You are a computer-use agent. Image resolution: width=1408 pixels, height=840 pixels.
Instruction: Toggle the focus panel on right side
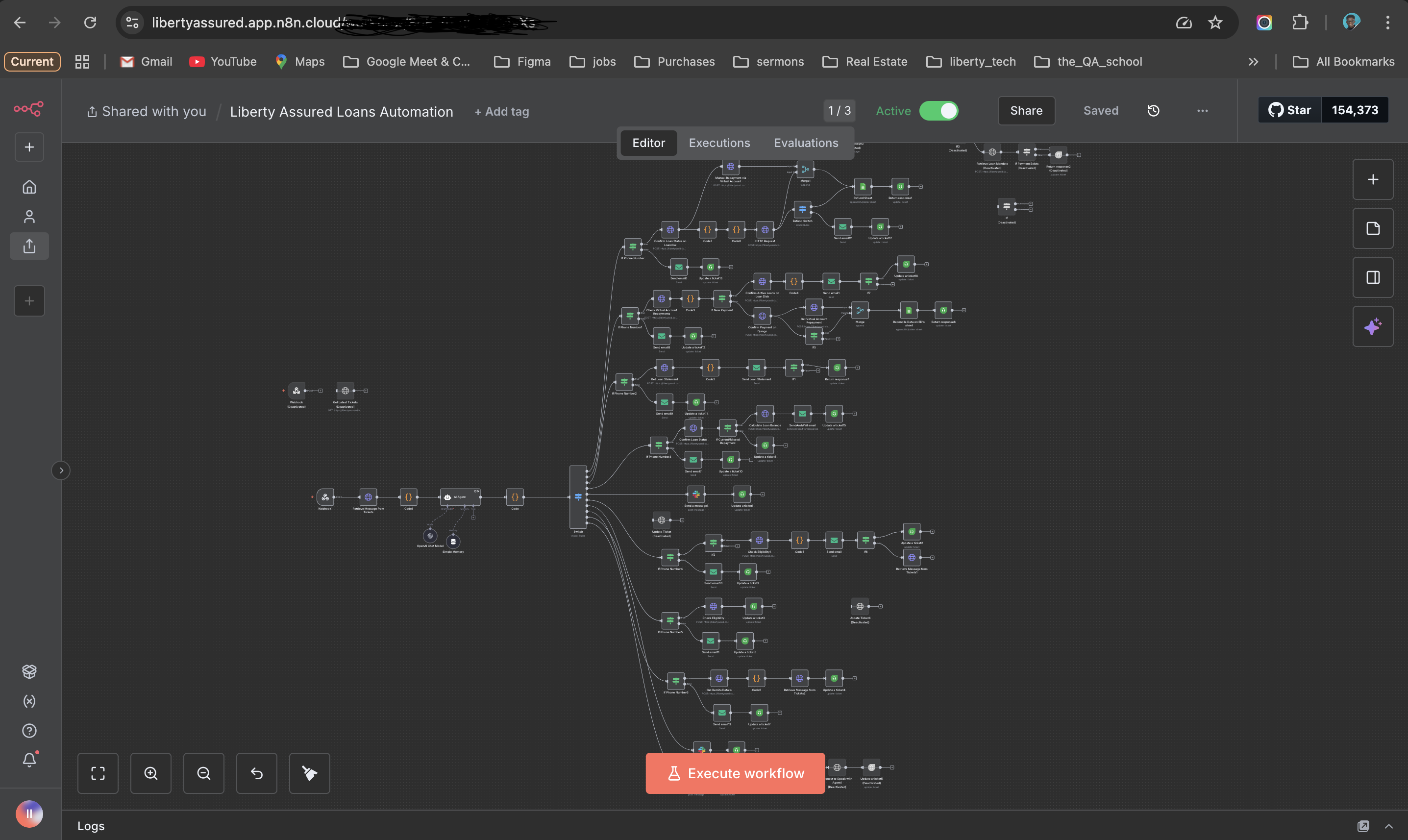point(1372,277)
